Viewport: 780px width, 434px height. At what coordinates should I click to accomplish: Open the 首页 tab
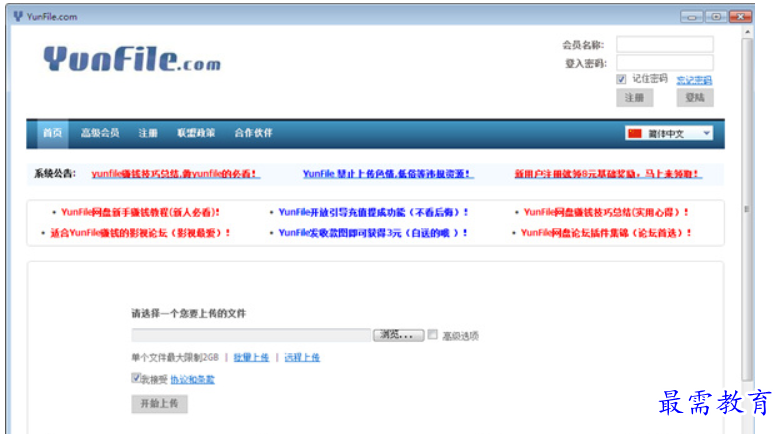(52, 133)
